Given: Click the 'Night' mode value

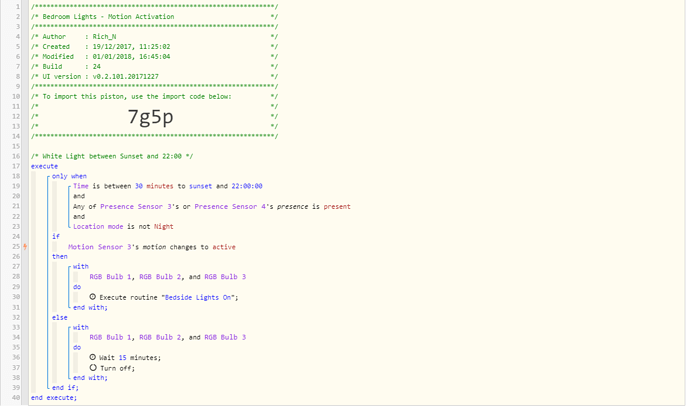Looking at the screenshot, I should point(164,227).
